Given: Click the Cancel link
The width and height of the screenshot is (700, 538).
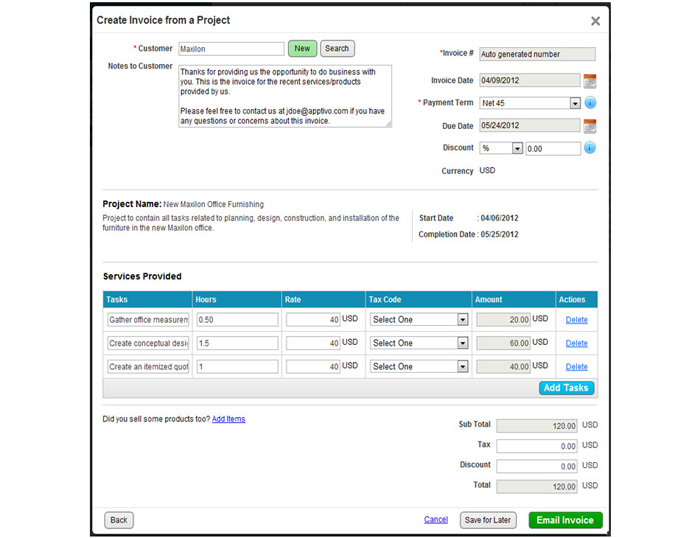Looking at the screenshot, I should coord(436,520).
